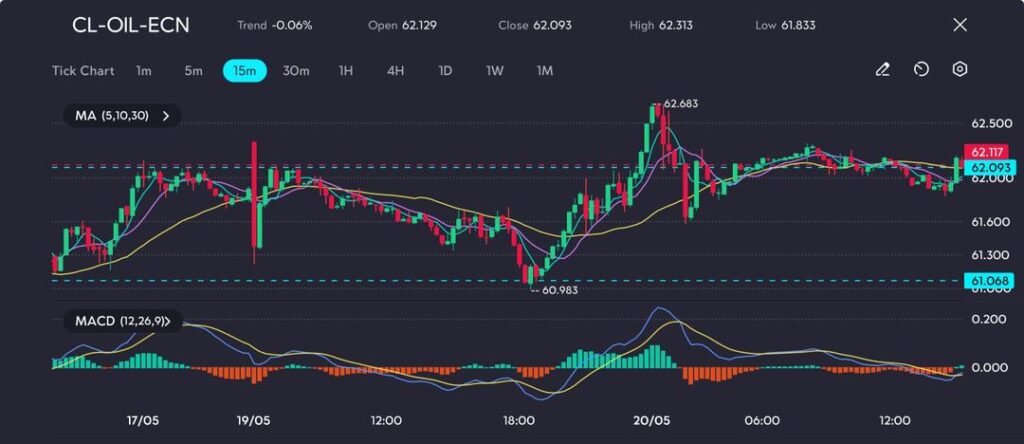The width and height of the screenshot is (1024, 444).
Task: Click the 30m timeframe button
Action: [296, 71]
